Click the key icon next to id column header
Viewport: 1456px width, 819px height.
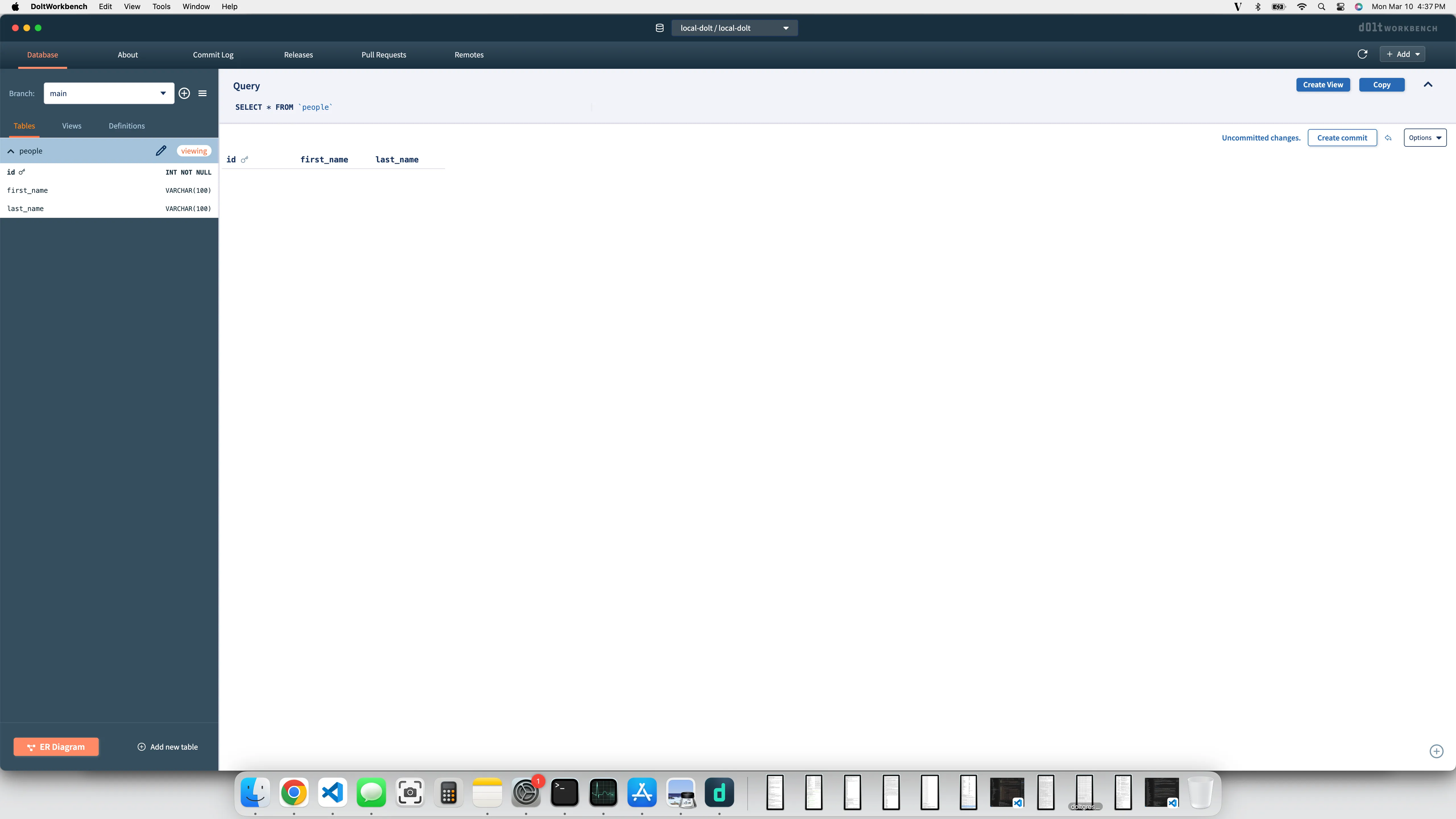(x=244, y=160)
